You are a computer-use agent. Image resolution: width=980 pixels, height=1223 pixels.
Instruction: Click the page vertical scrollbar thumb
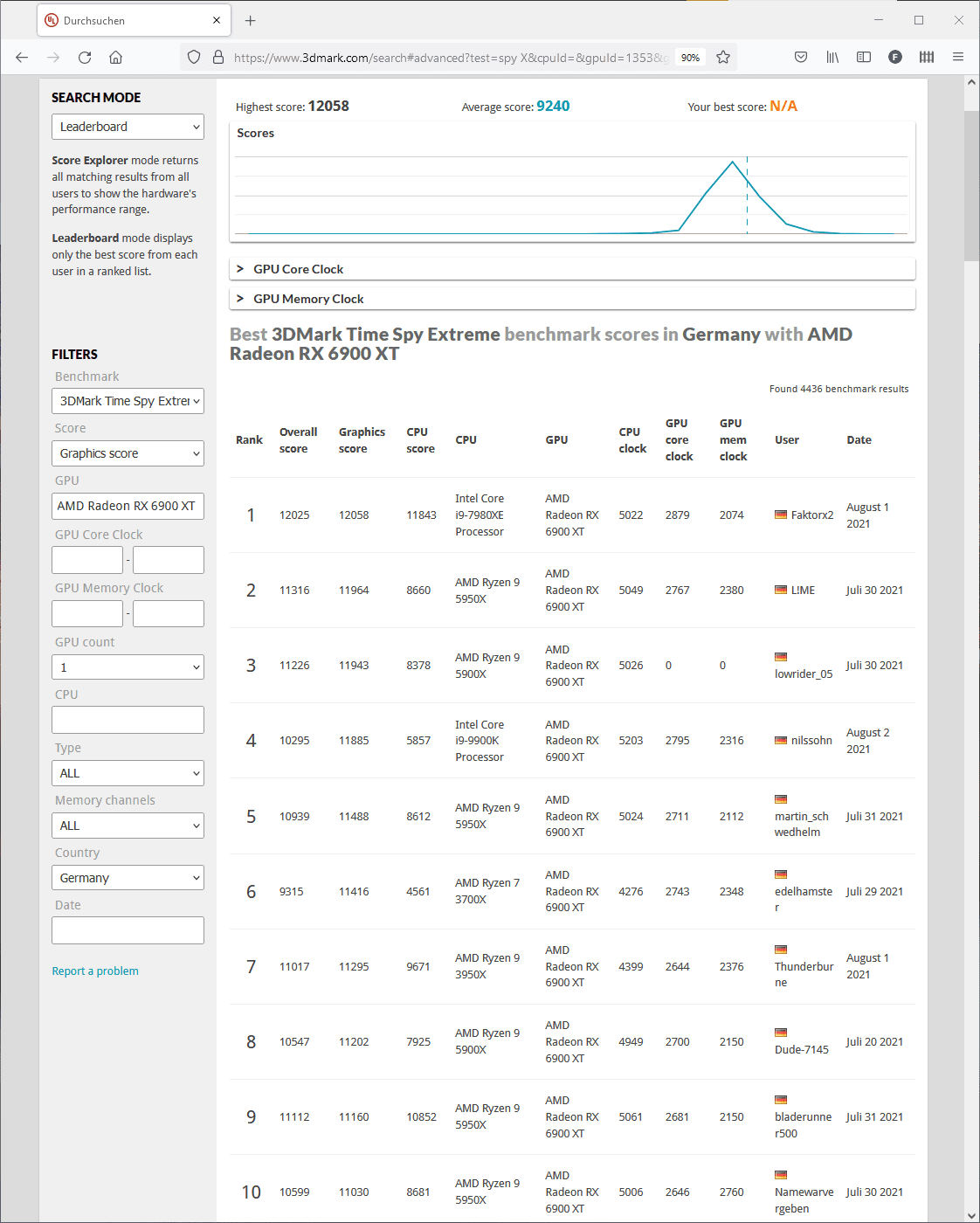point(971,185)
